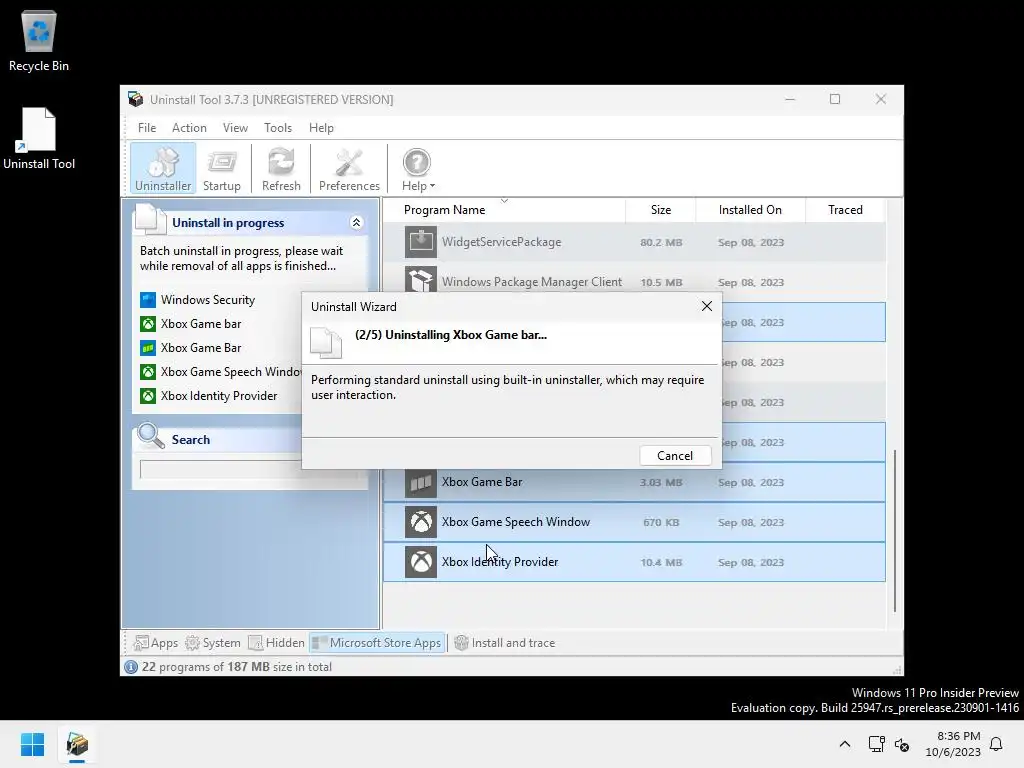The image size is (1024, 768).
Task: Sort by Installed On column header
Action: coord(750,210)
